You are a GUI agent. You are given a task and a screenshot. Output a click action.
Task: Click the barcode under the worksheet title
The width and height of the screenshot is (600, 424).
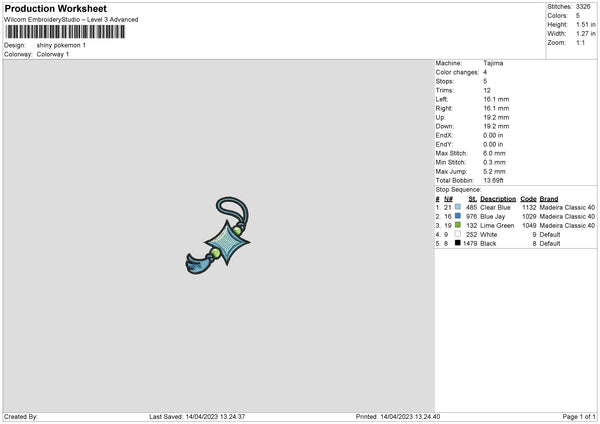65,32
